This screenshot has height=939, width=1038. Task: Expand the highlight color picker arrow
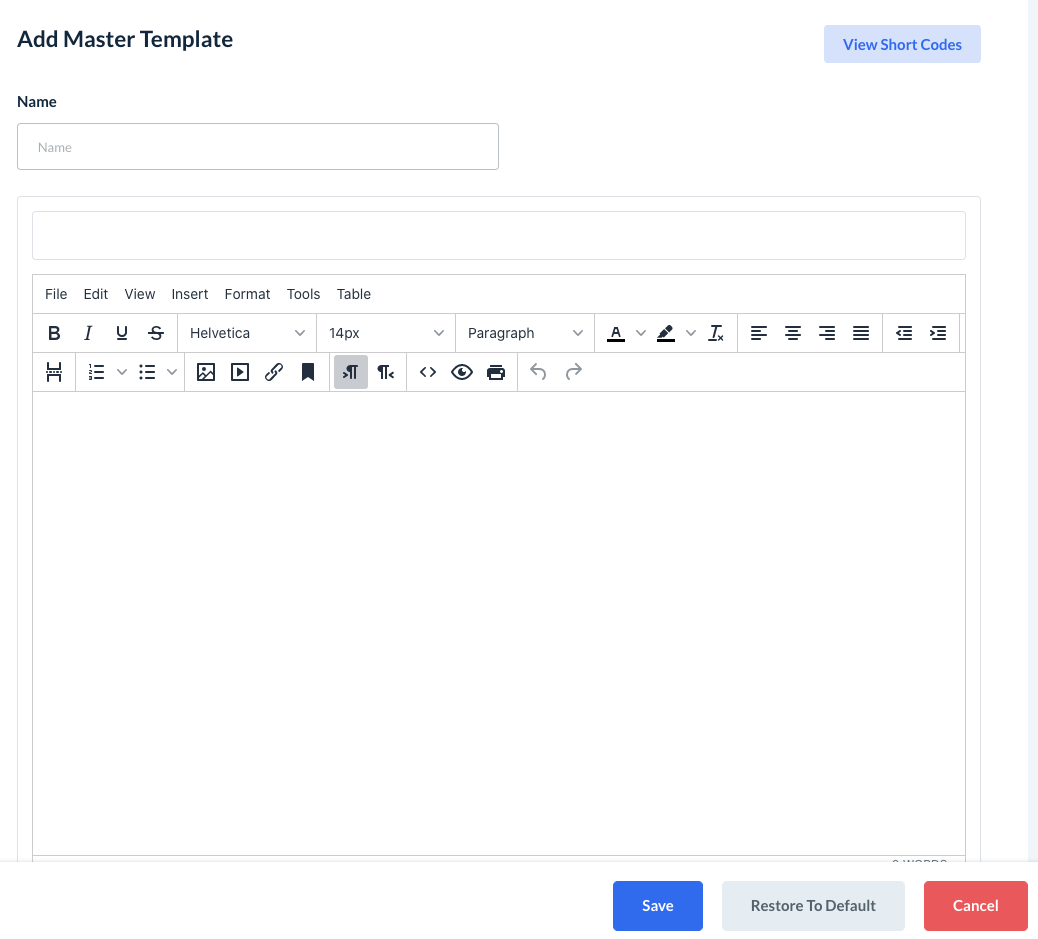point(691,333)
